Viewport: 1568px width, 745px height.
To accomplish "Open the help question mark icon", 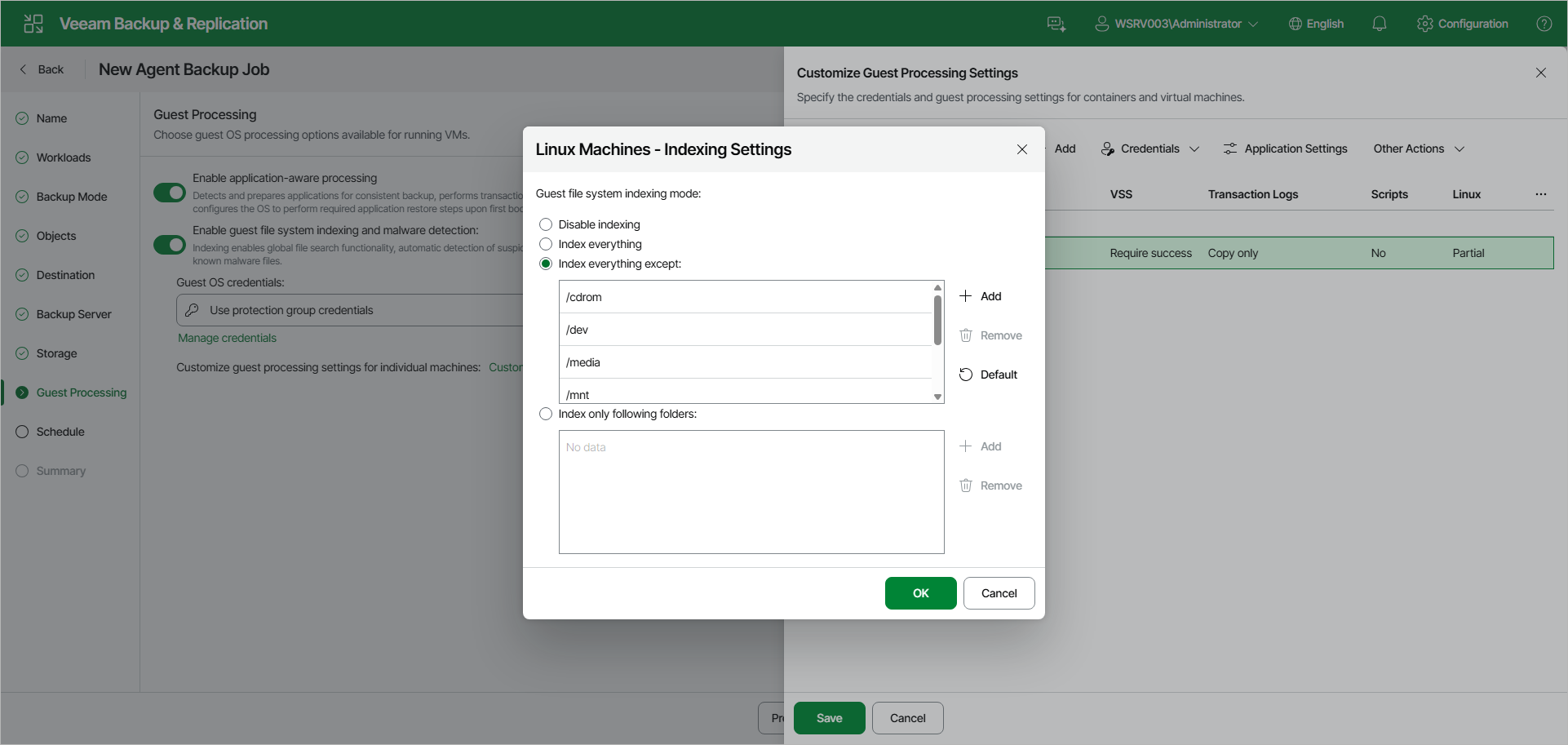I will [1544, 24].
